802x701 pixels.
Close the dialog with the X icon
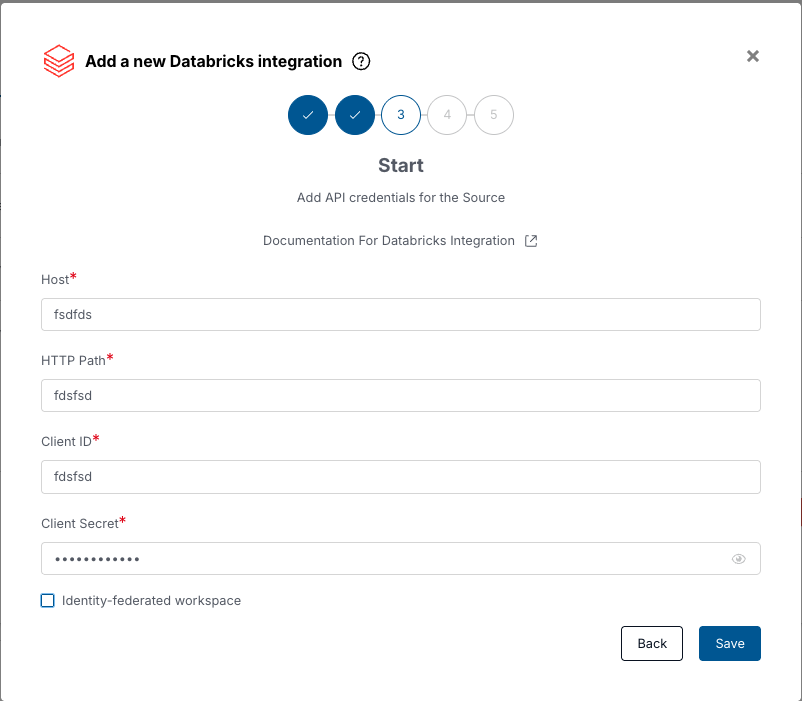[x=752, y=56]
